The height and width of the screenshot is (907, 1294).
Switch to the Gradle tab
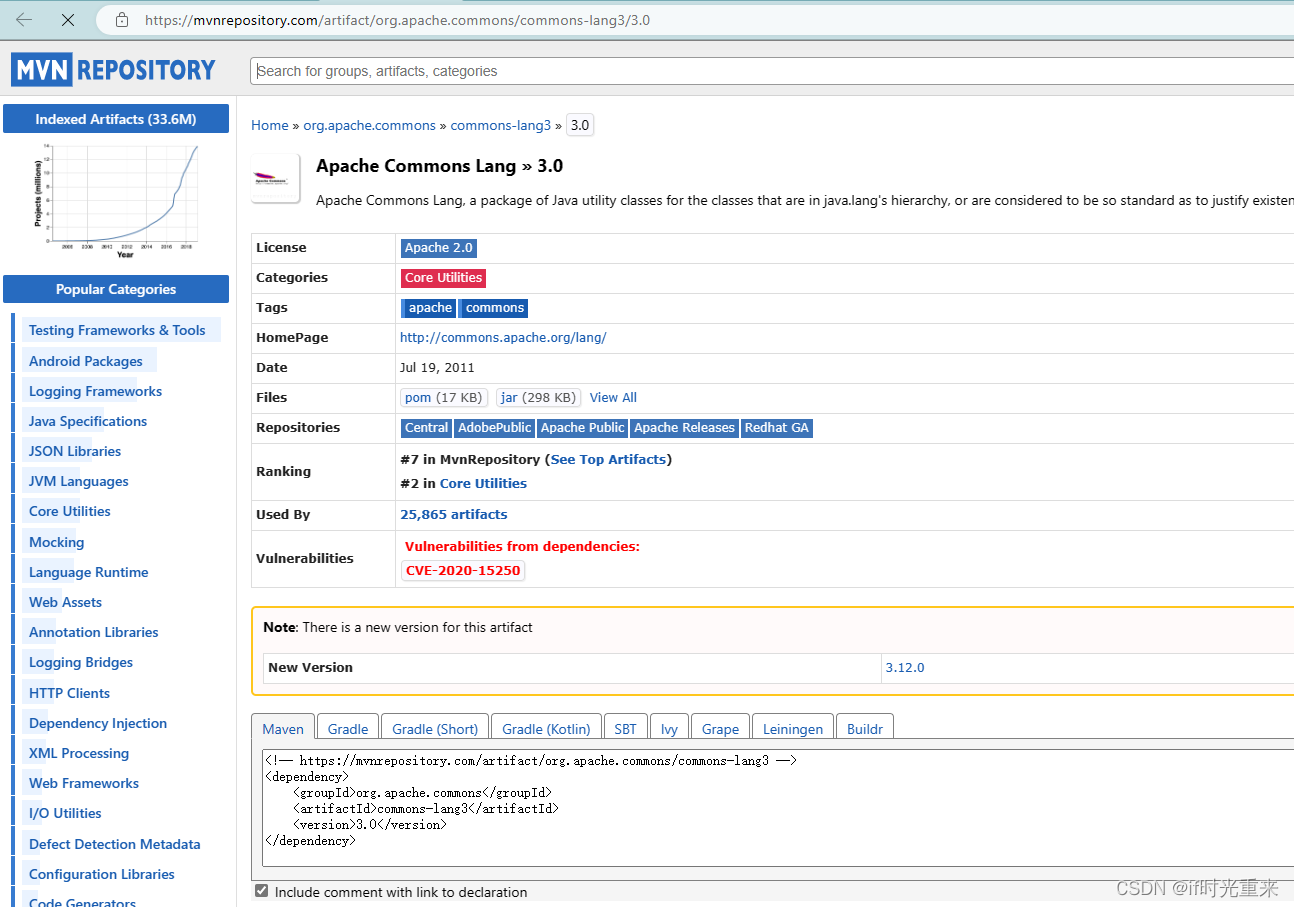click(x=348, y=729)
